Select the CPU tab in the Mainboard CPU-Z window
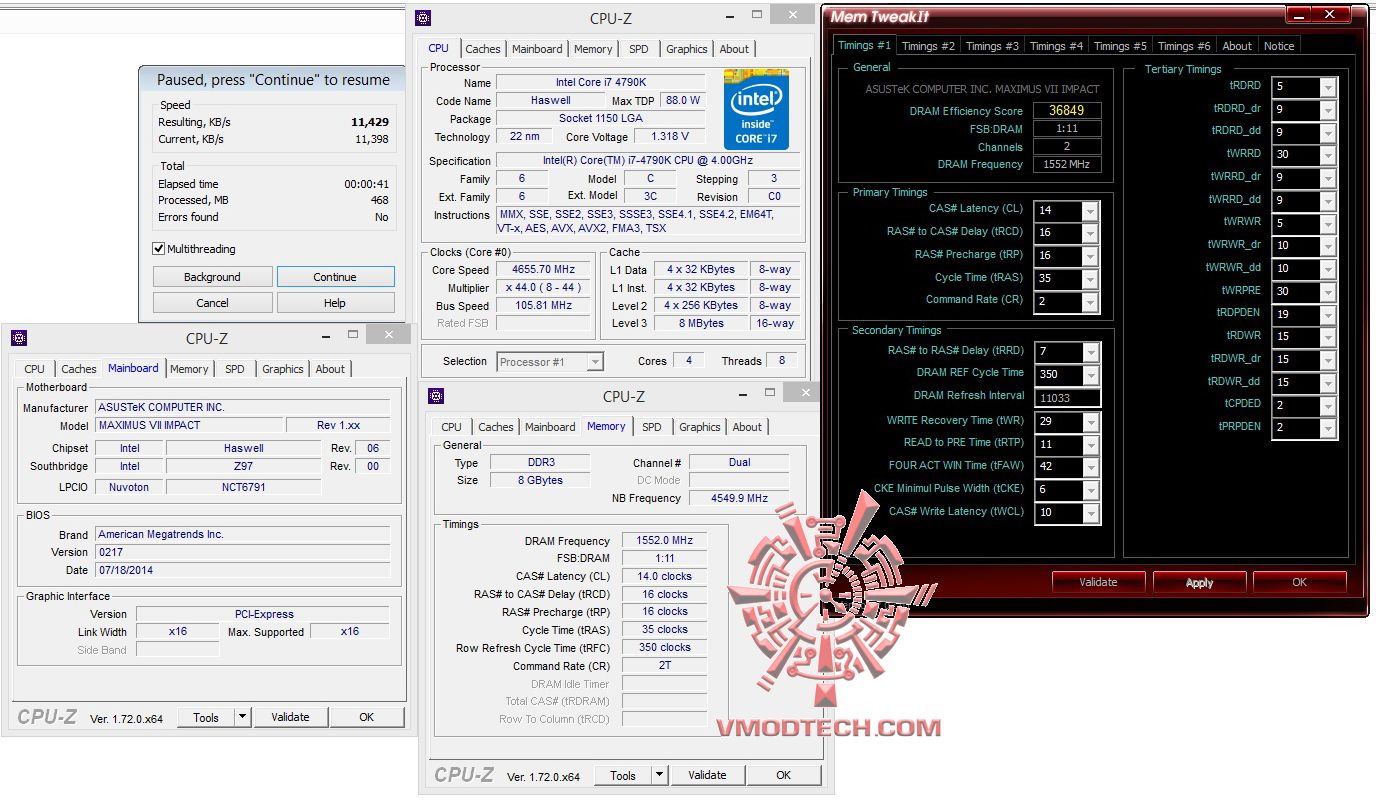This screenshot has height=810, width=1376. click(x=35, y=369)
